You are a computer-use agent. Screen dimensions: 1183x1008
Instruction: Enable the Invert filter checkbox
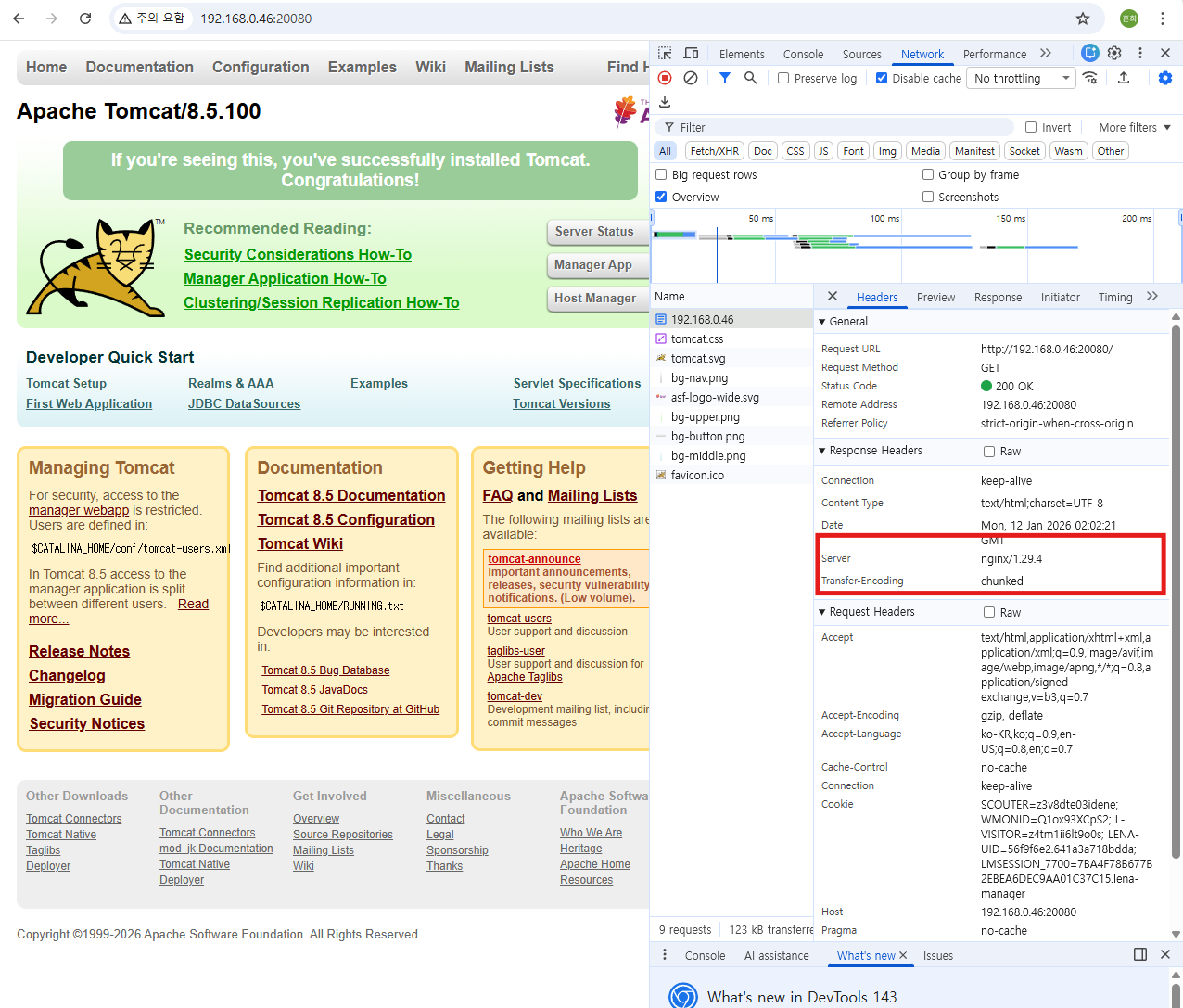click(x=1031, y=127)
